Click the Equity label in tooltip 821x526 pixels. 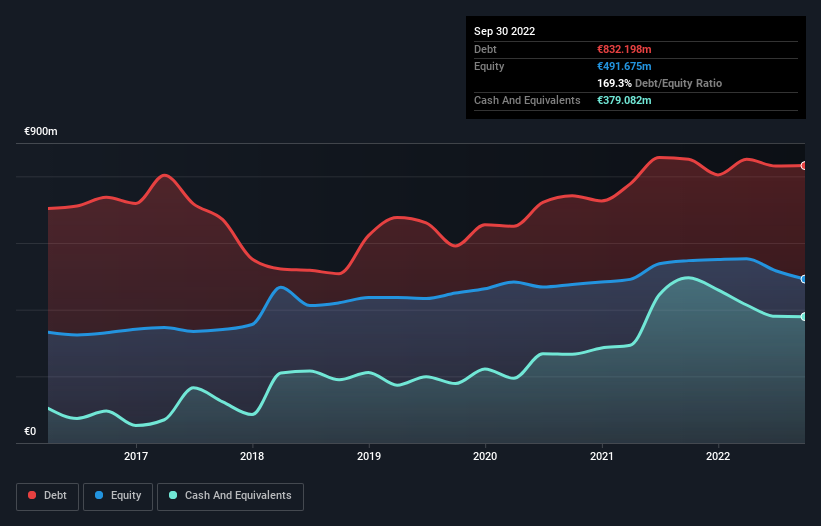(489, 66)
